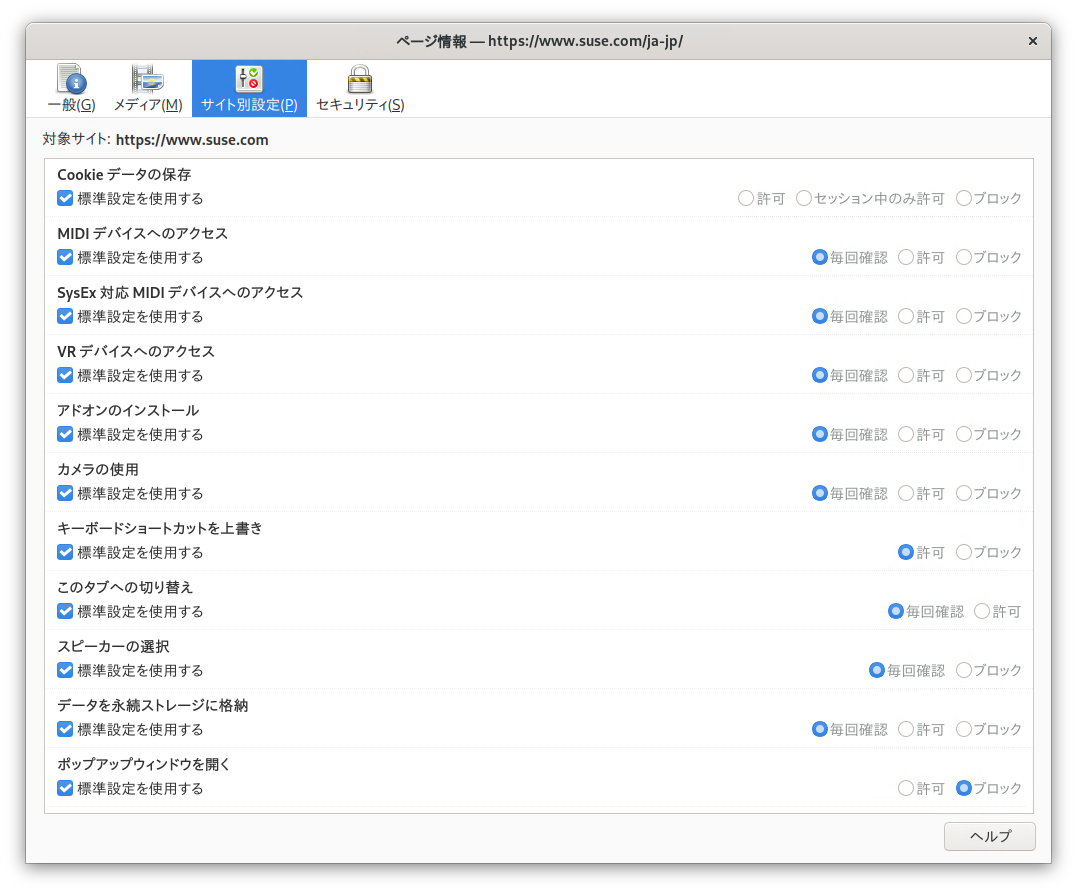
Task: Click the ヘルプ button
Action: 989,837
